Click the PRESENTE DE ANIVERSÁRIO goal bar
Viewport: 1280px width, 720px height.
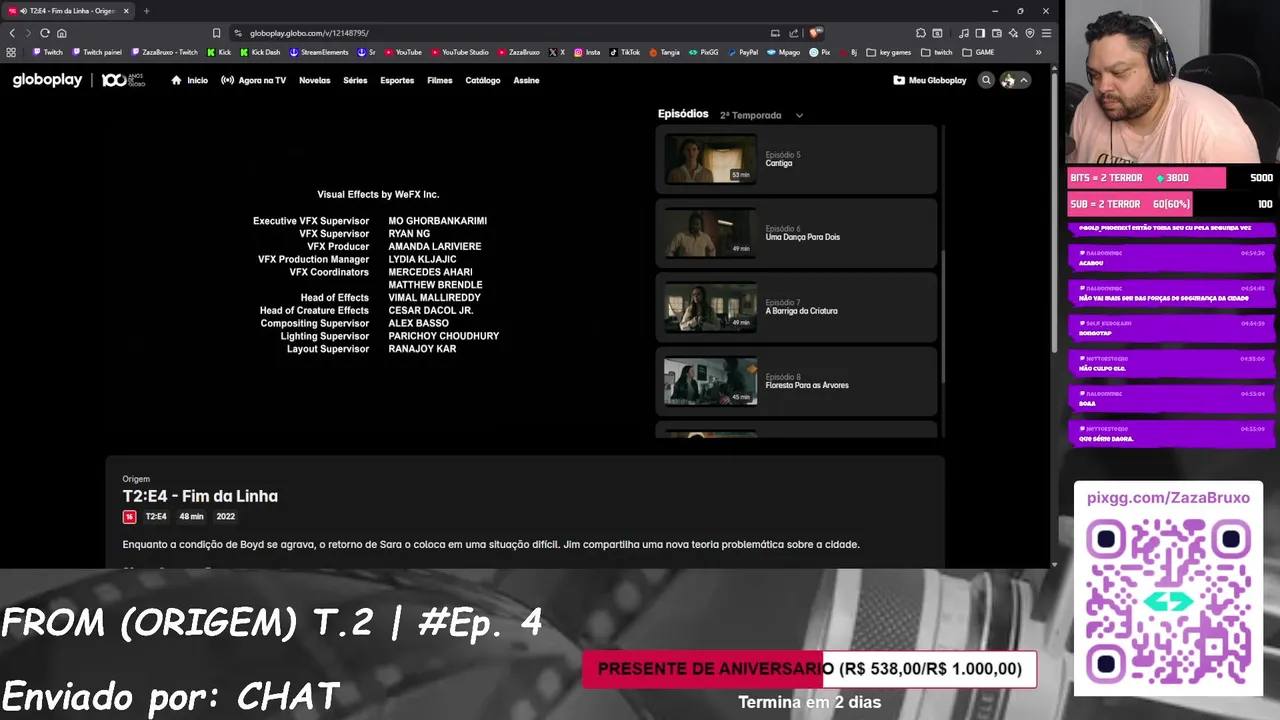[809, 669]
